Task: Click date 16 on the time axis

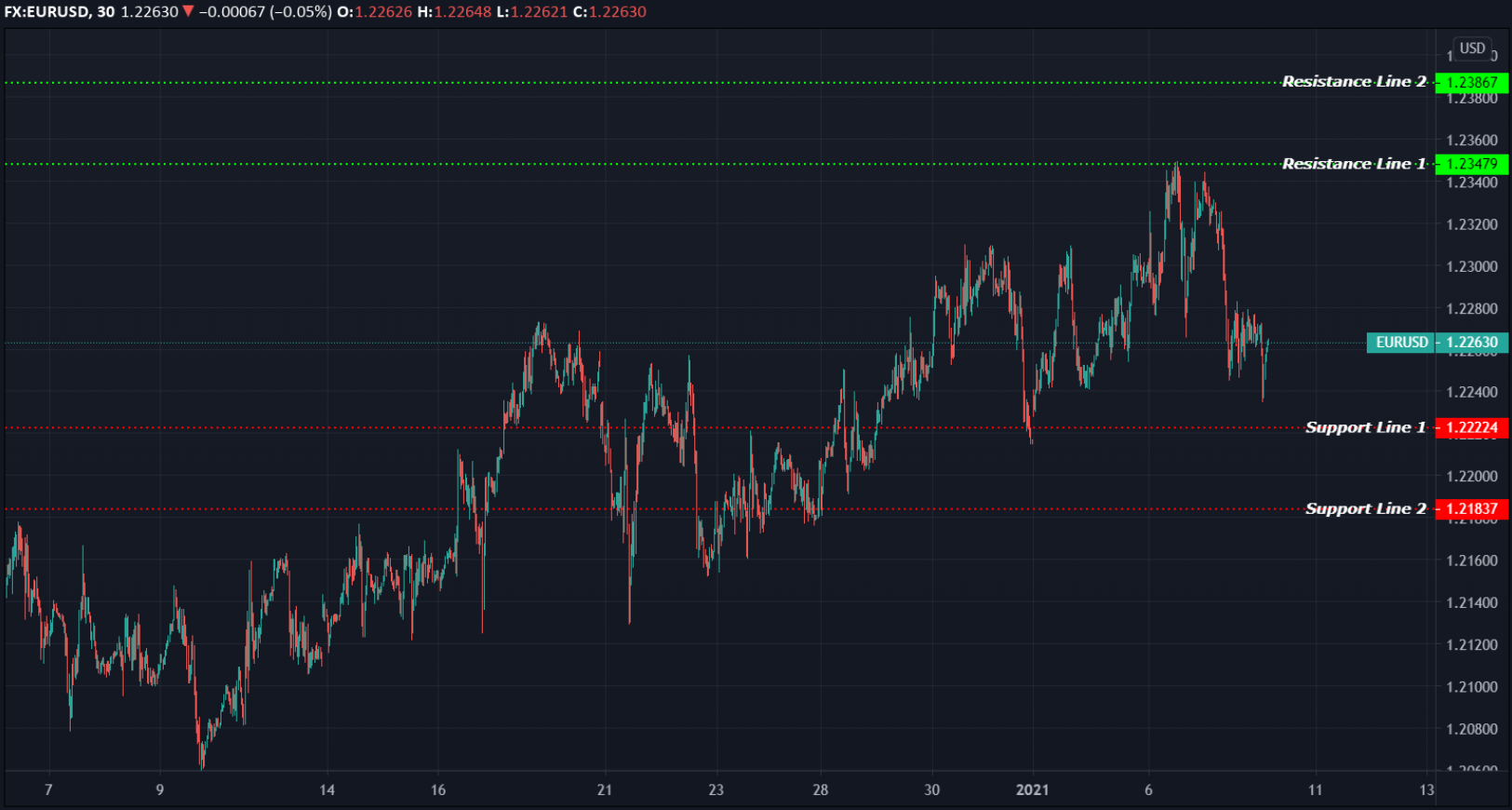Action: [x=438, y=790]
